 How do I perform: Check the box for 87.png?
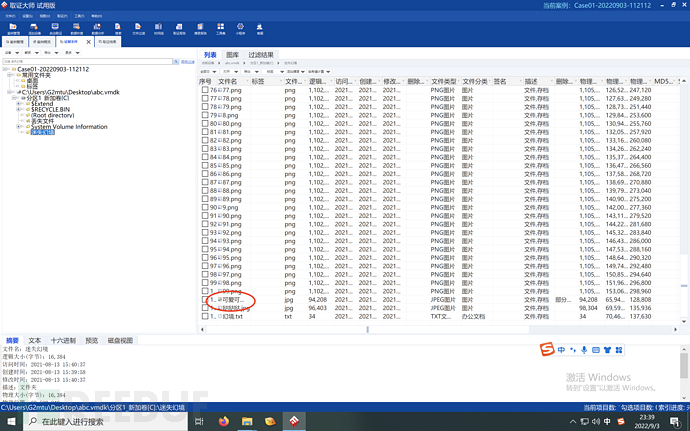[x=205, y=182]
